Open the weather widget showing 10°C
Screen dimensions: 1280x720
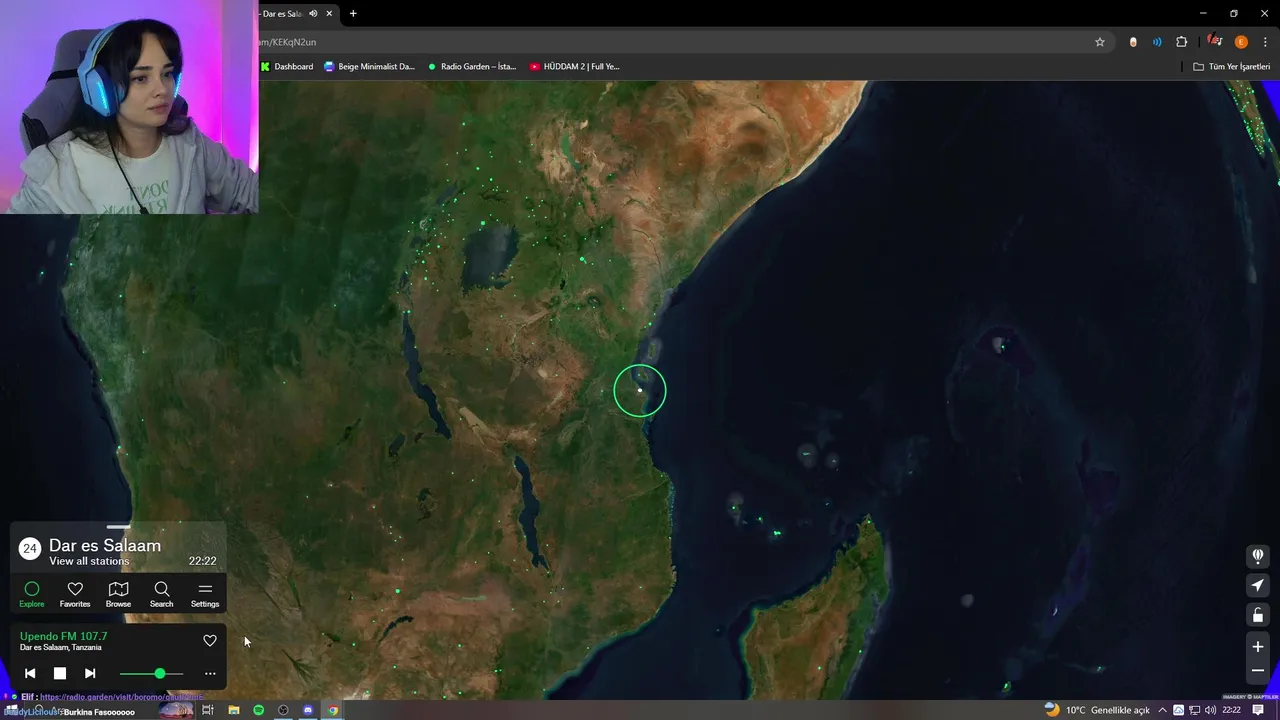(1097, 710)
